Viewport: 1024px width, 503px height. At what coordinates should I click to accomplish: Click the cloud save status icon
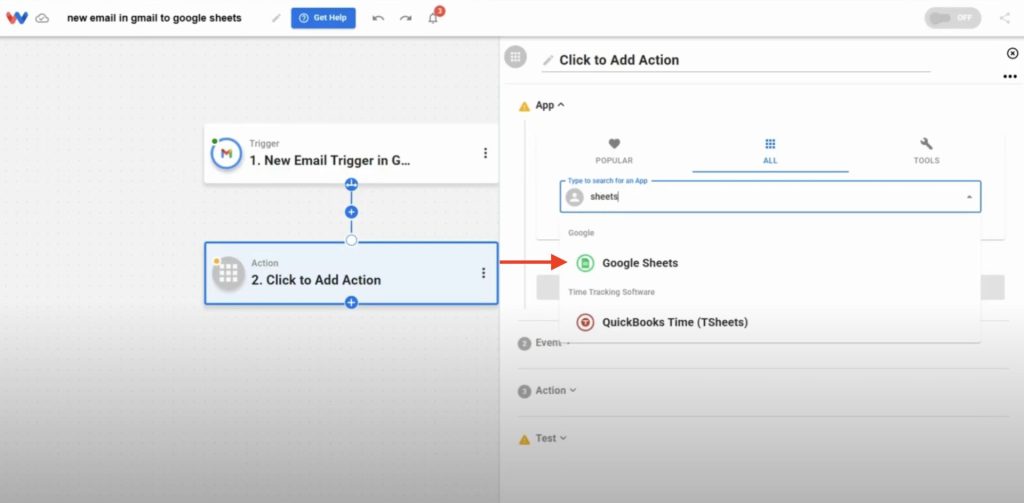pyautogui.click(x=42, y=18)
